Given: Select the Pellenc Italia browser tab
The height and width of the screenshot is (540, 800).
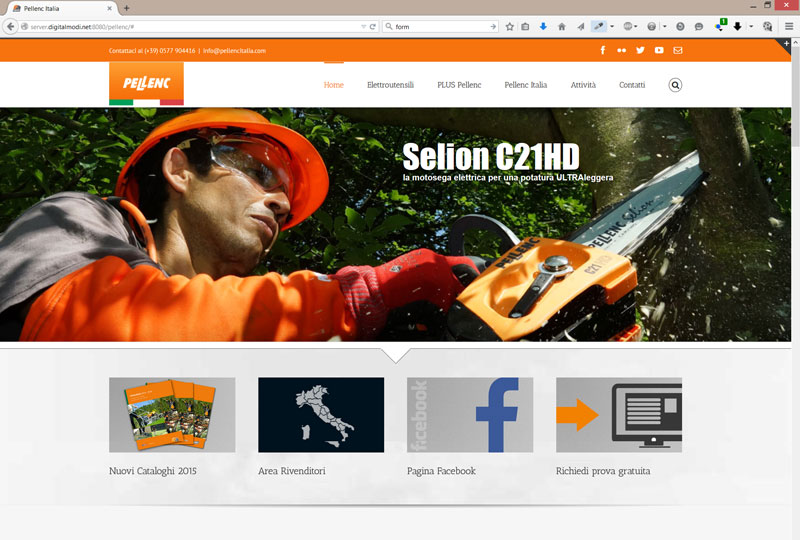Looking at the screenshot, I should point(60,8).
